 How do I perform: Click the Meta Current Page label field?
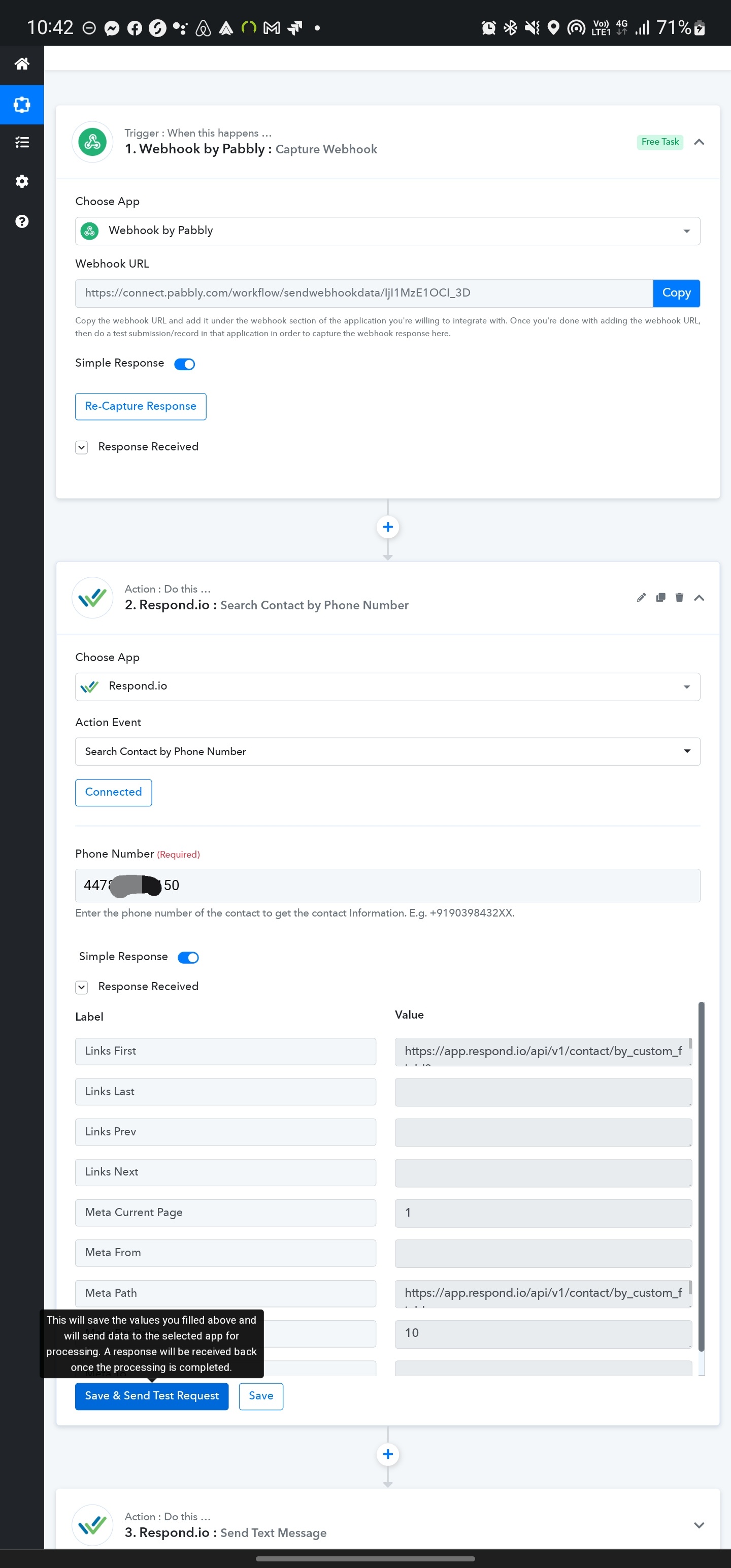[225, 1213]
